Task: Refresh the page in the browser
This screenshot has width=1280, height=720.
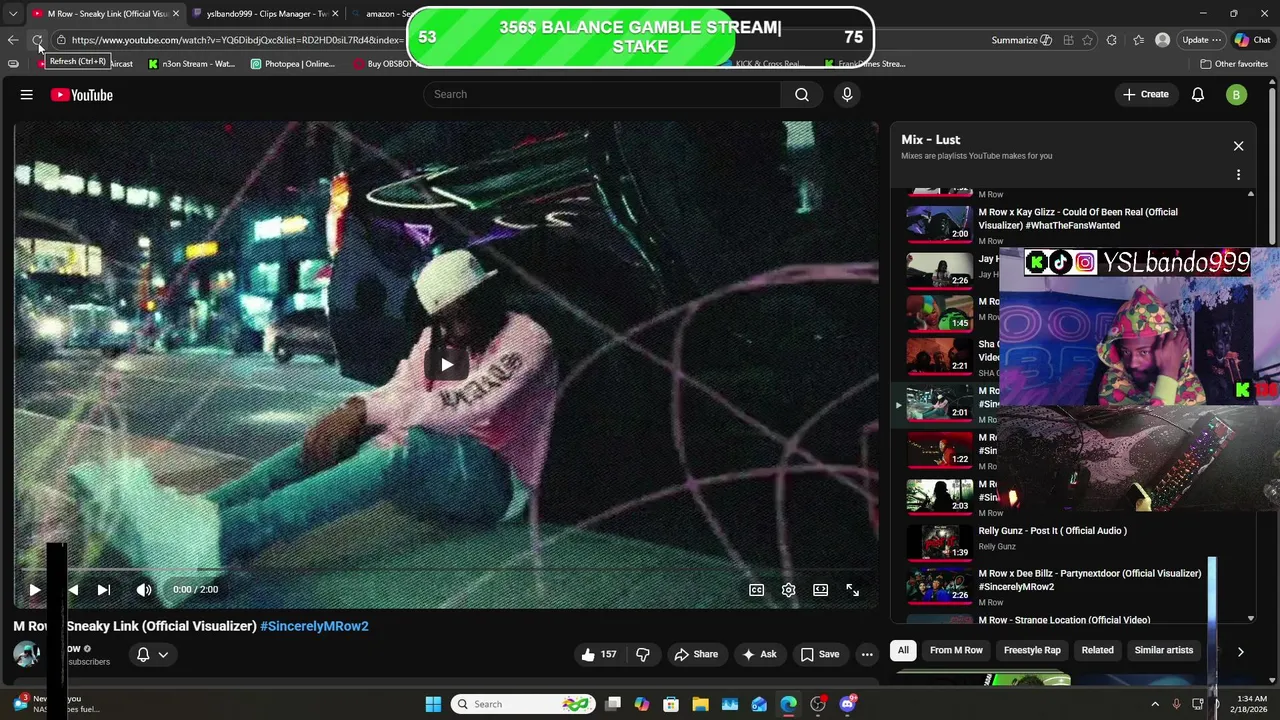Action: click(37, 40)
